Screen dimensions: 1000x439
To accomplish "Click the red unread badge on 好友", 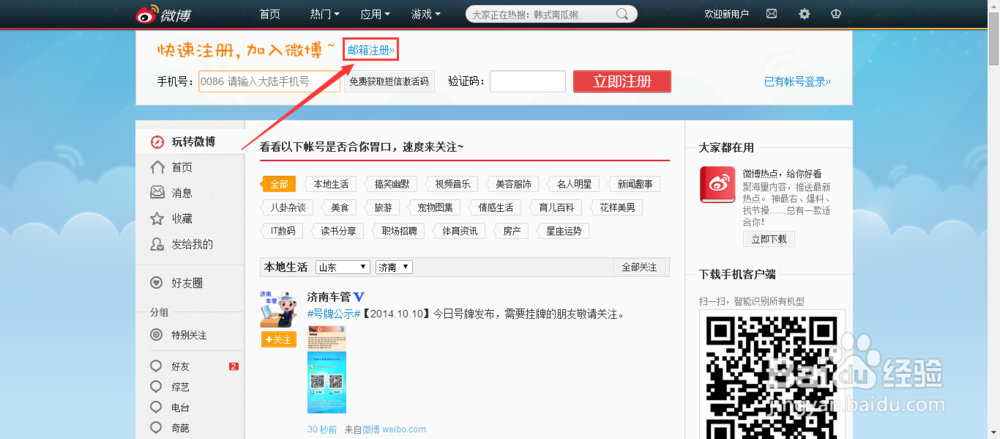I will (x=233, y=366).
